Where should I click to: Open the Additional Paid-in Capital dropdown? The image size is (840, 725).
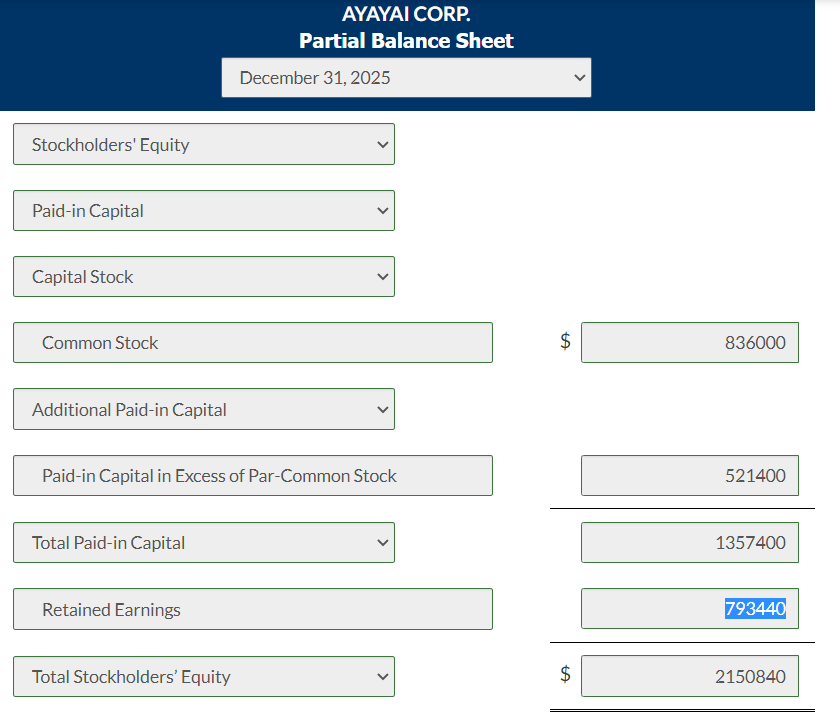pos(203,409)
